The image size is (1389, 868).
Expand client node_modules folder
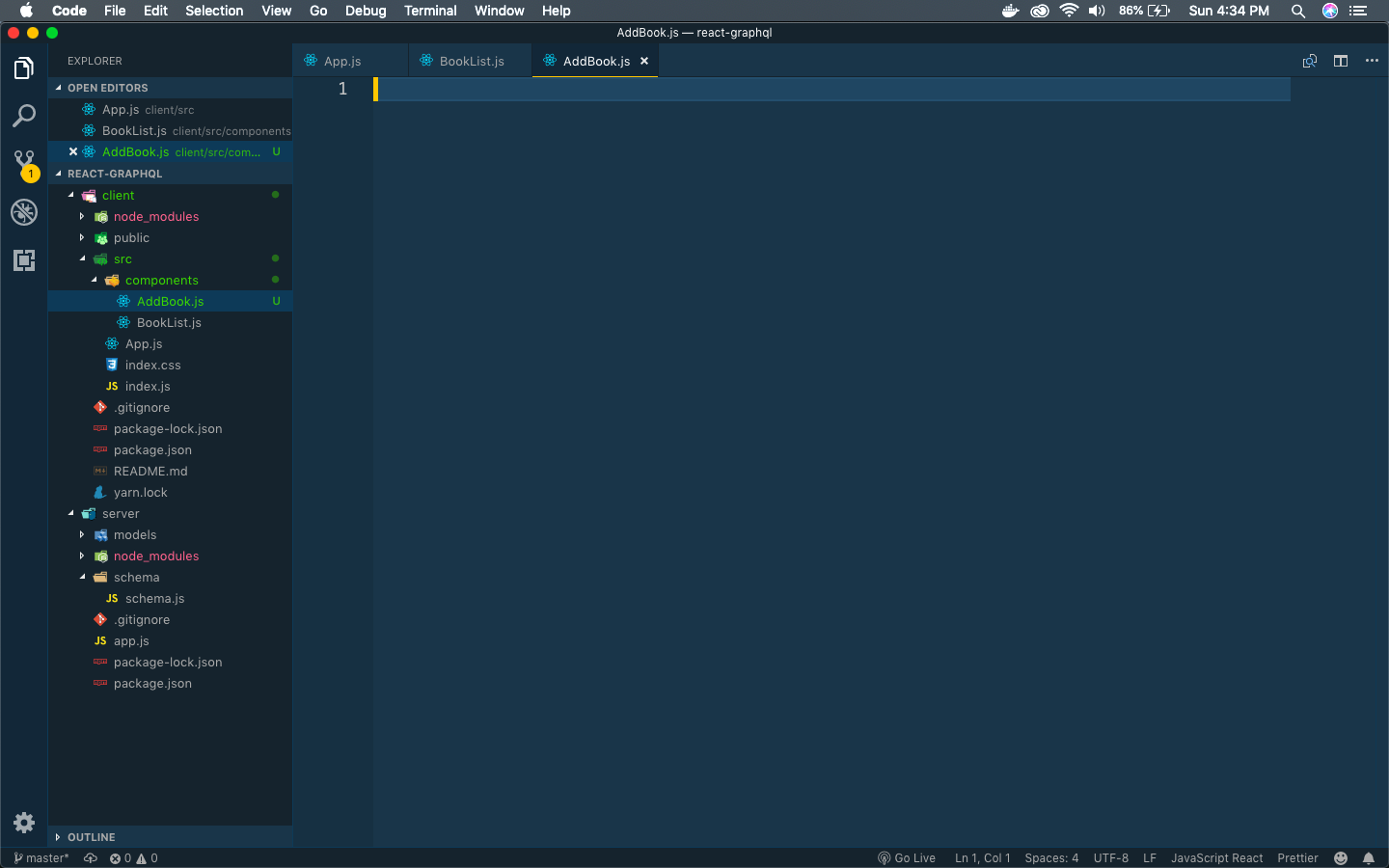(x=170, y=216)
